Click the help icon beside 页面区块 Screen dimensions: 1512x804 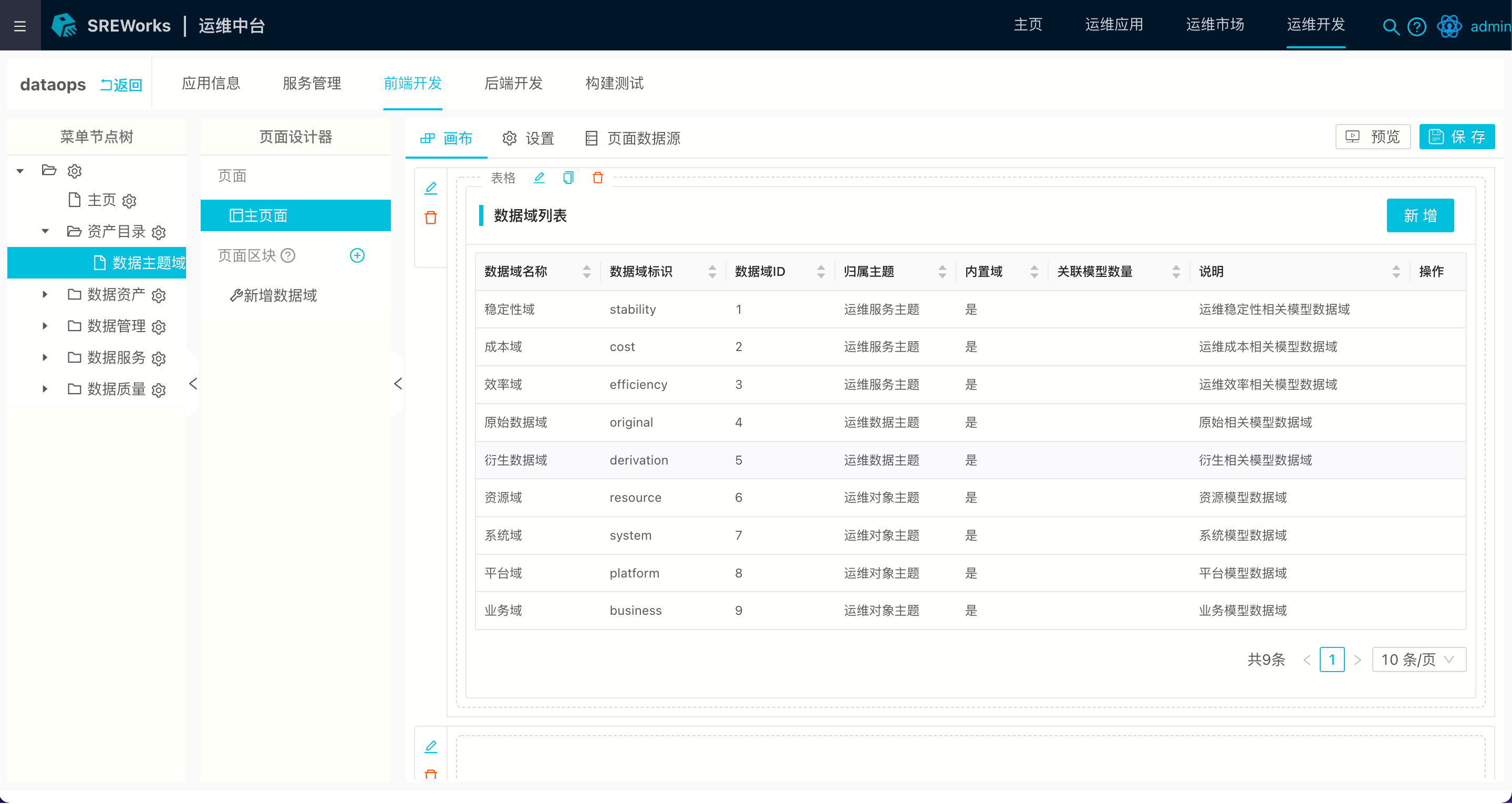coord(287,255)
